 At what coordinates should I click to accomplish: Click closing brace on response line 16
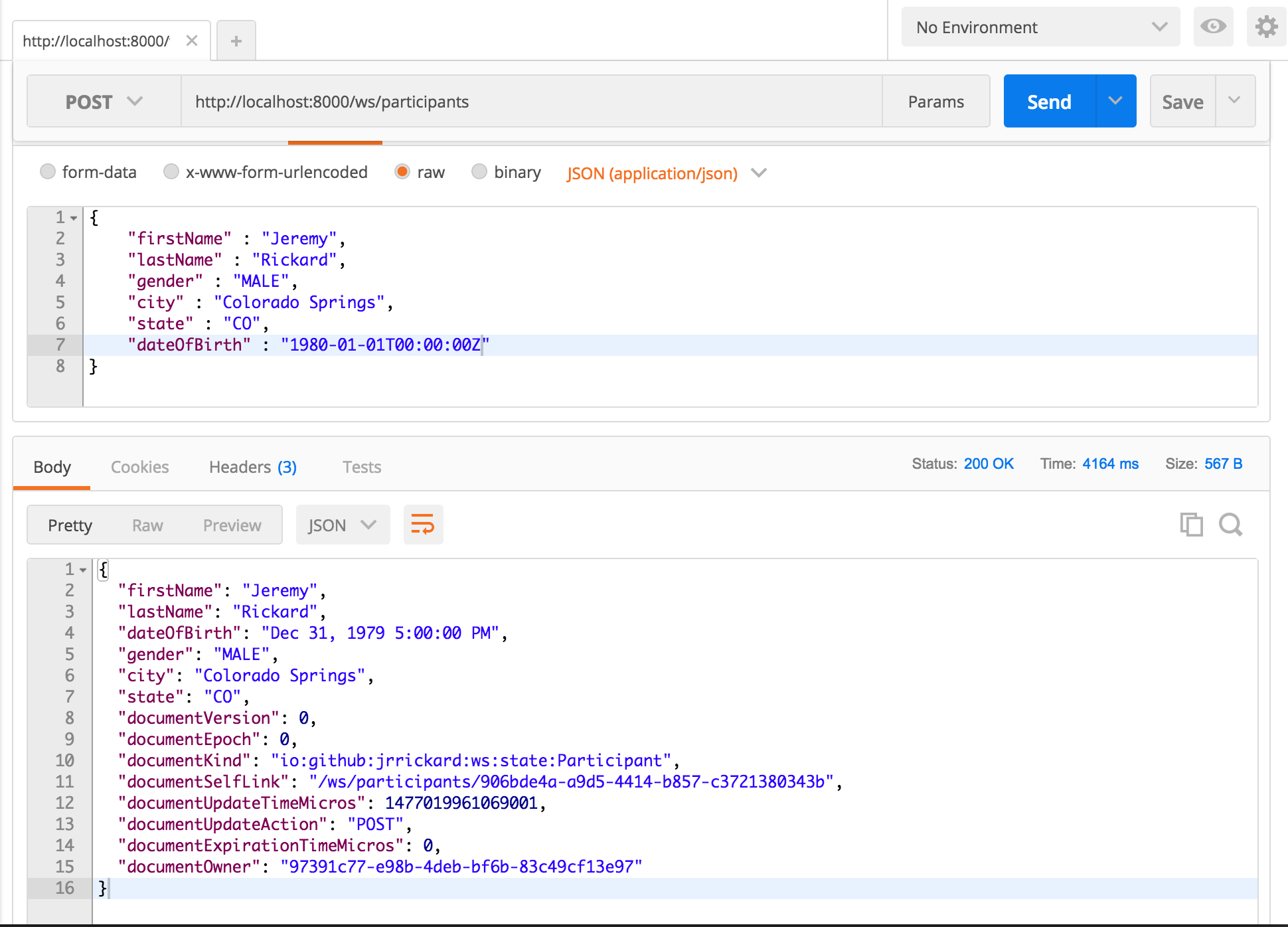tap(102, 888)
